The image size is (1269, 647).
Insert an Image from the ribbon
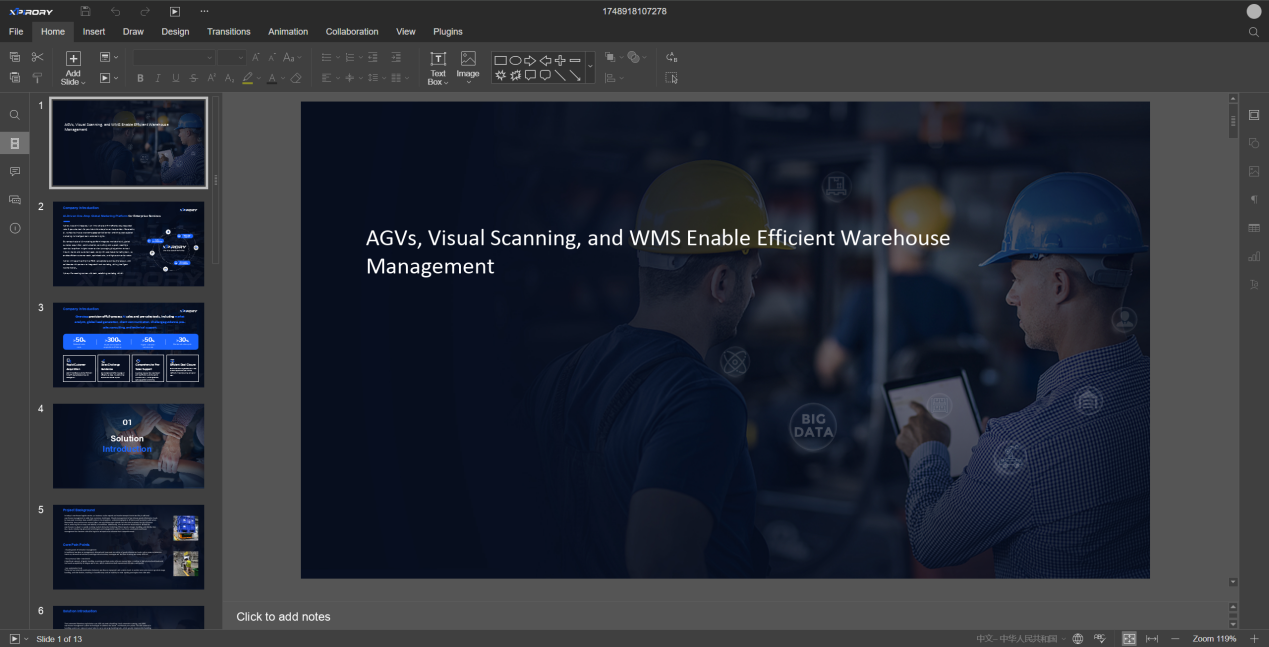pos(468,66)
